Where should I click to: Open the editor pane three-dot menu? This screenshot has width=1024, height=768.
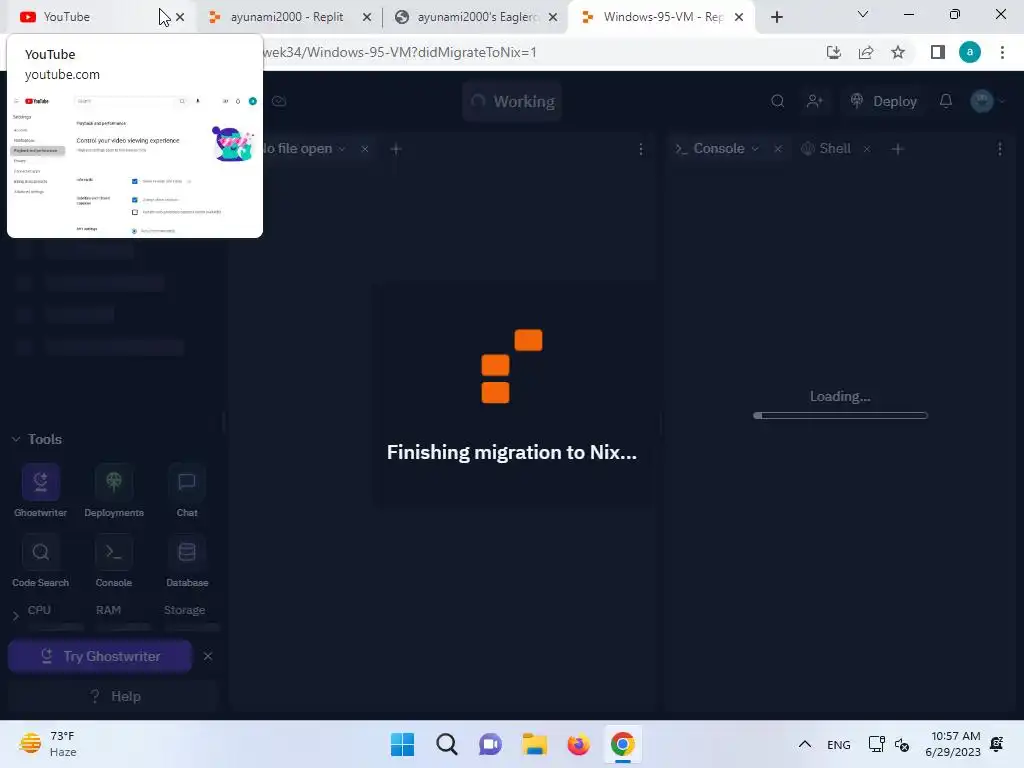[641, 149]
